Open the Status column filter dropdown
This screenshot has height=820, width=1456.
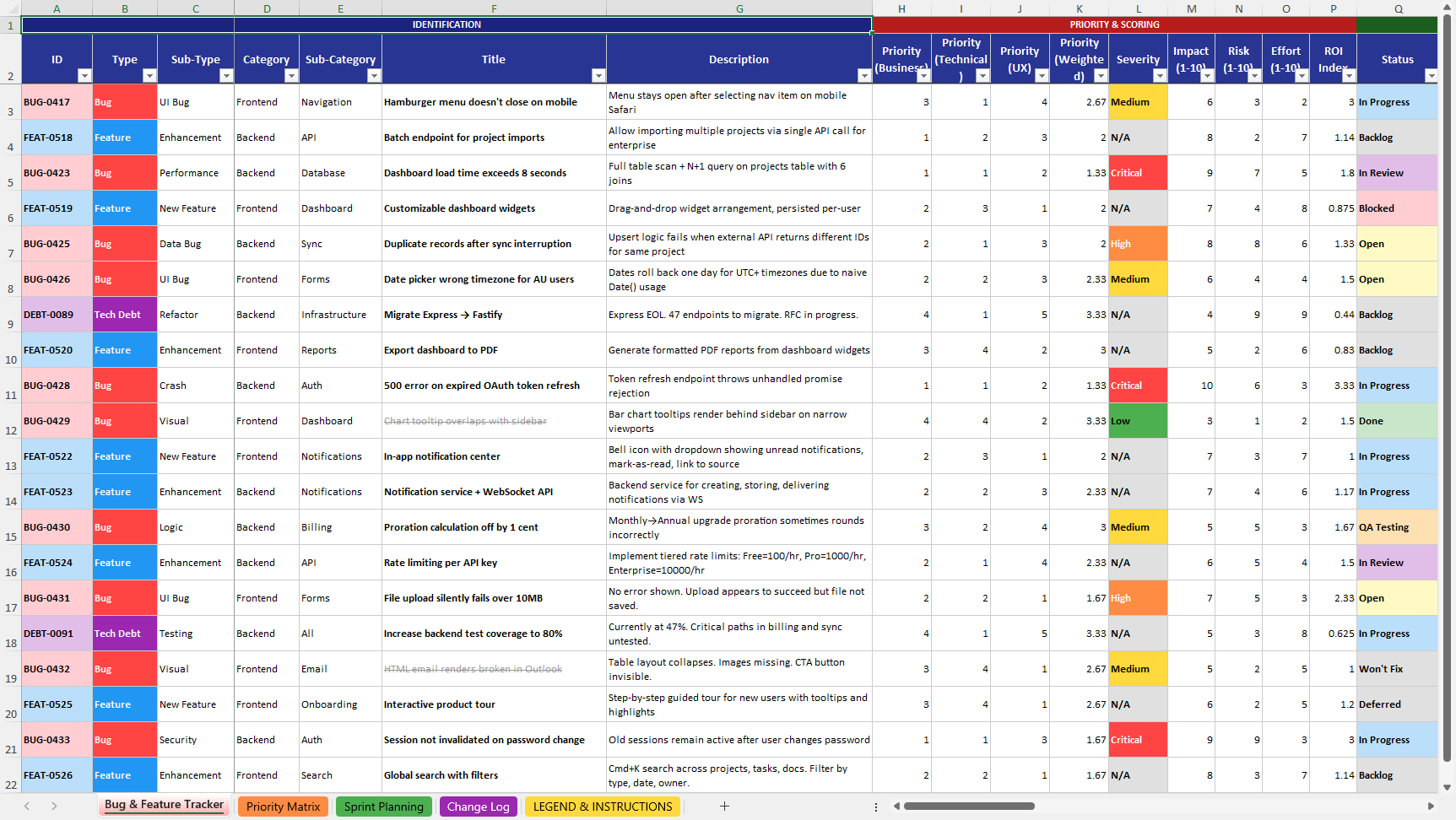1431,76
